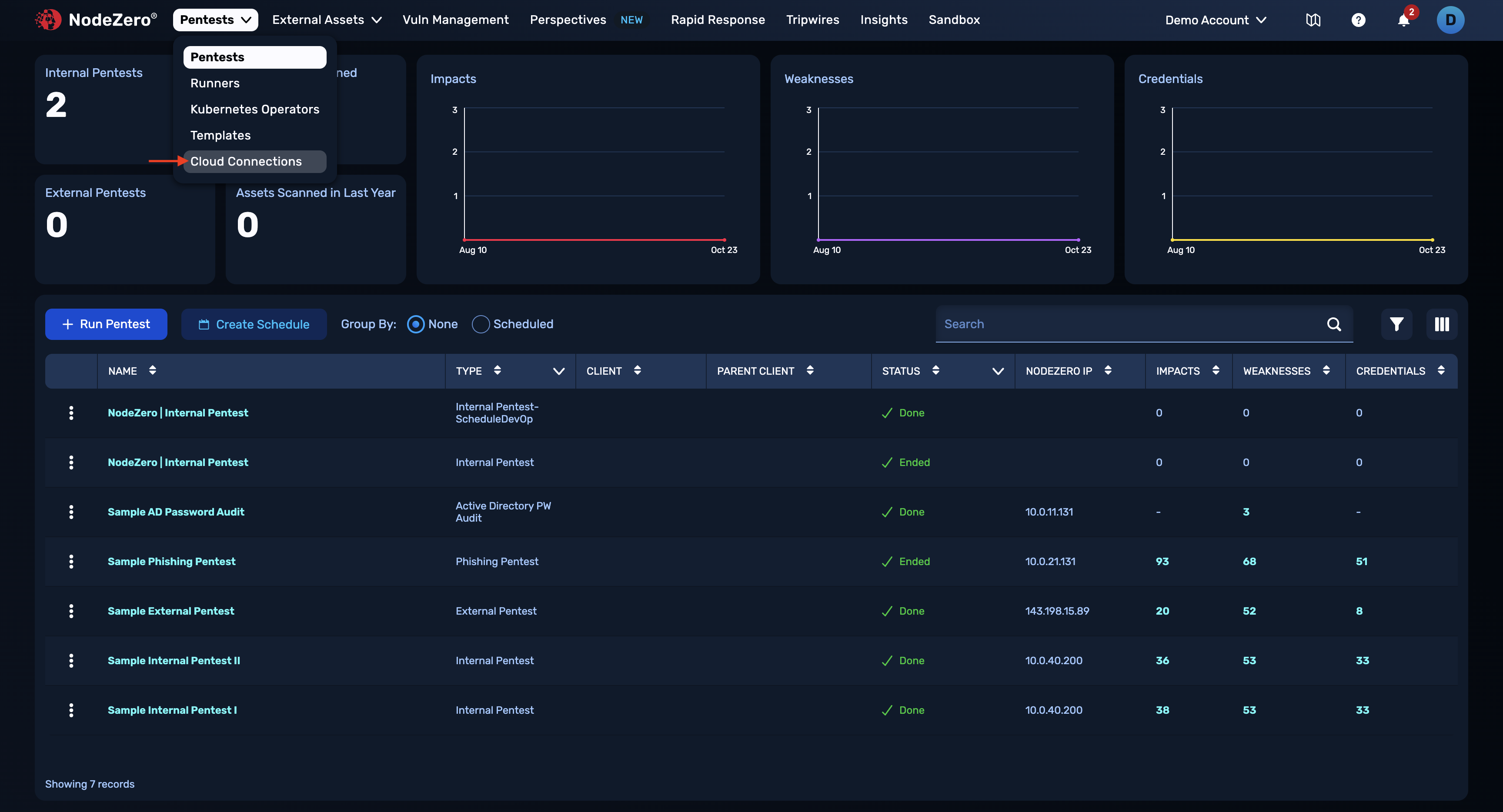Click the map guide icon in header
Viewport: 1503px width, 812px height.
pyautogui.click(x=1313, y=20)
